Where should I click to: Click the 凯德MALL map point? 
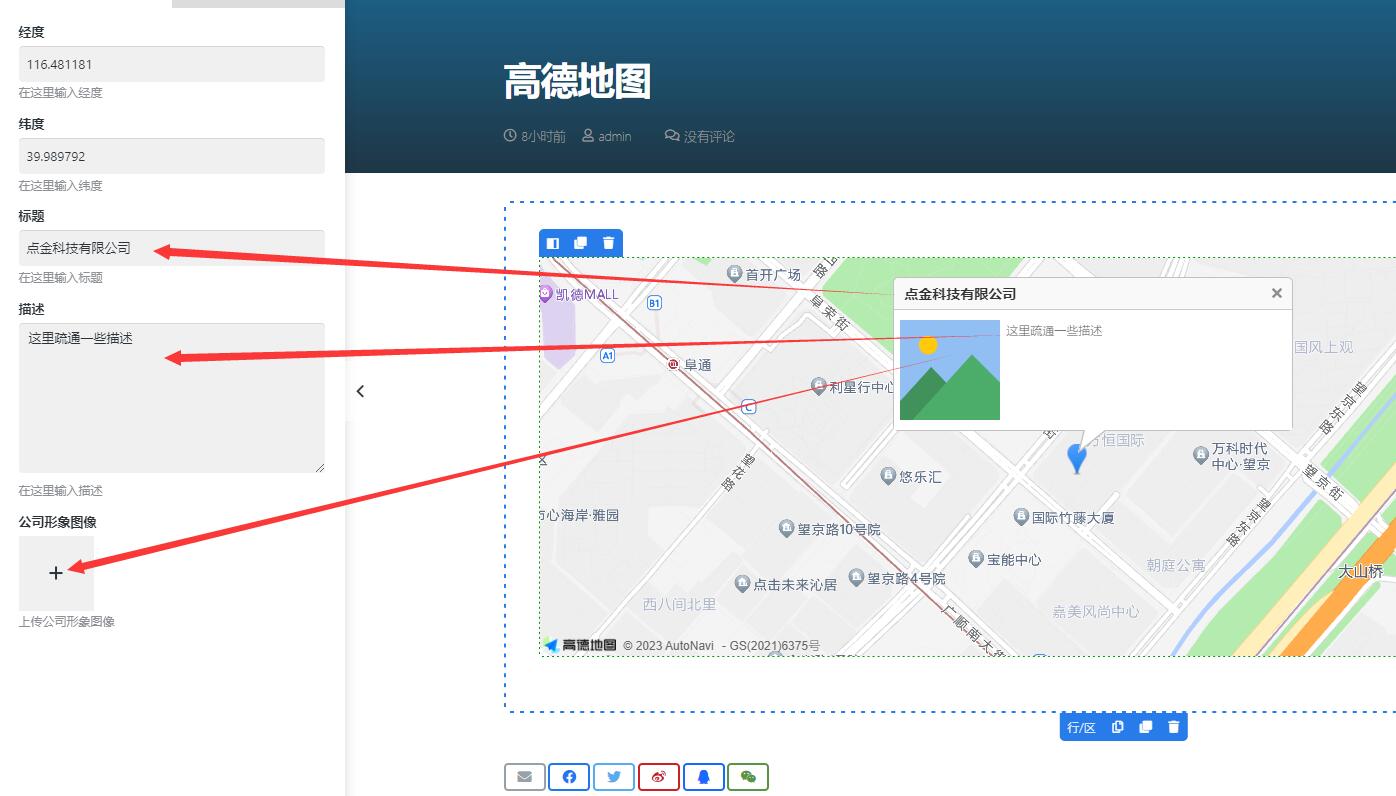pyautogui.click(x=579, y=294)
